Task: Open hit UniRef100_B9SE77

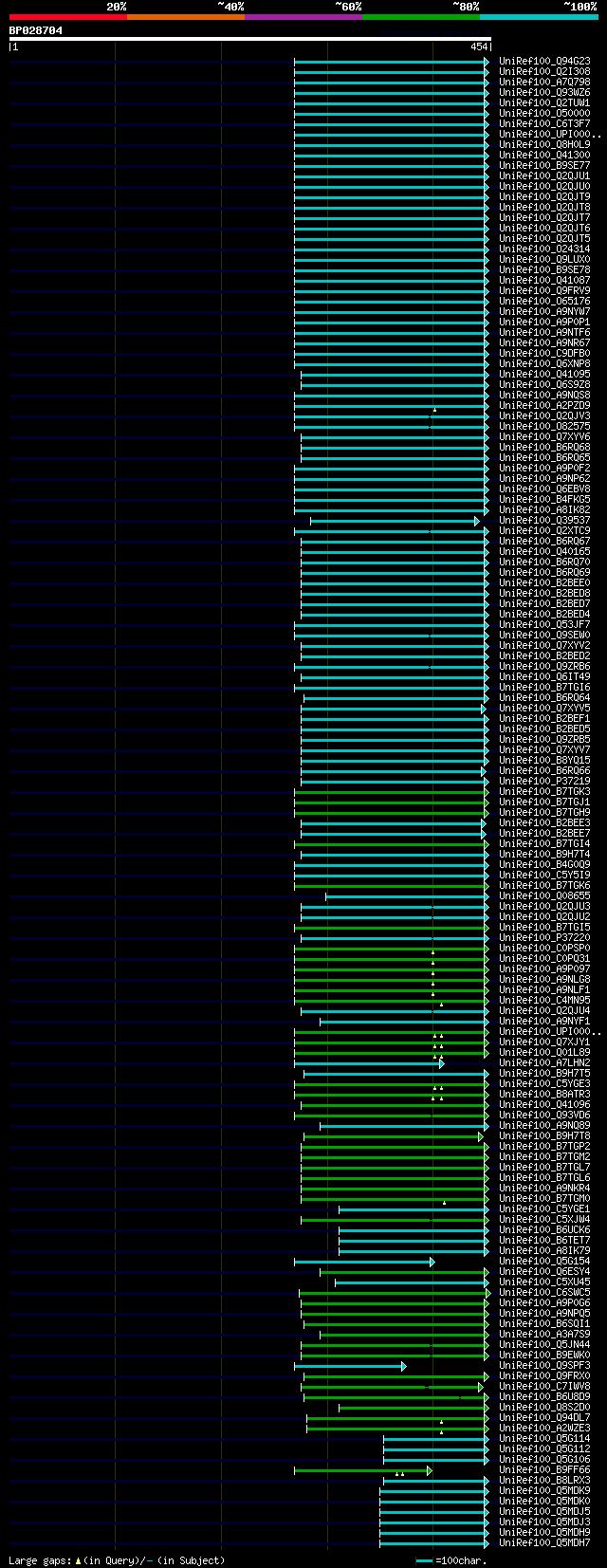Action: click(544, 166)
